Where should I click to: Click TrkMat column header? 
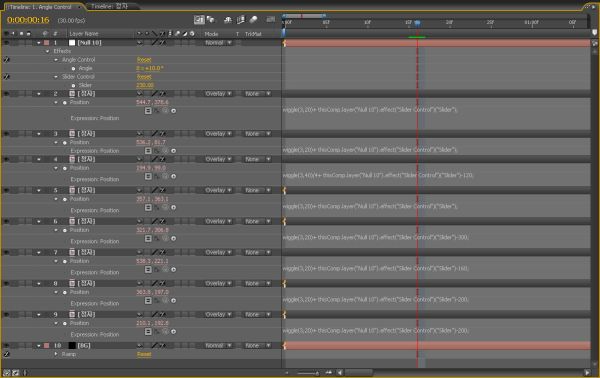(253, 34)
